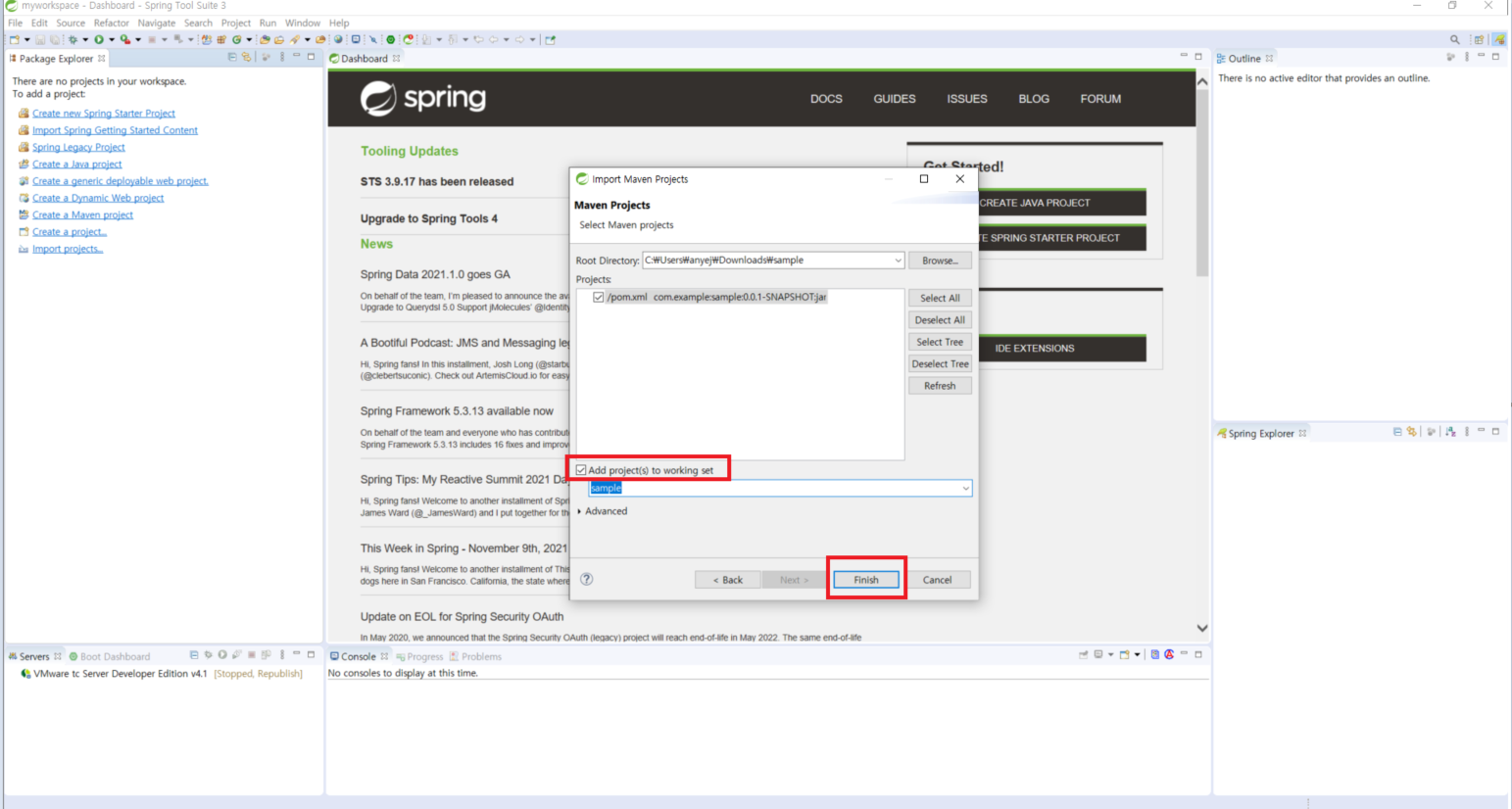Click the Start server icon in Servers view
This screenshot has height=809, width=1512.
(x=222, y=655)
